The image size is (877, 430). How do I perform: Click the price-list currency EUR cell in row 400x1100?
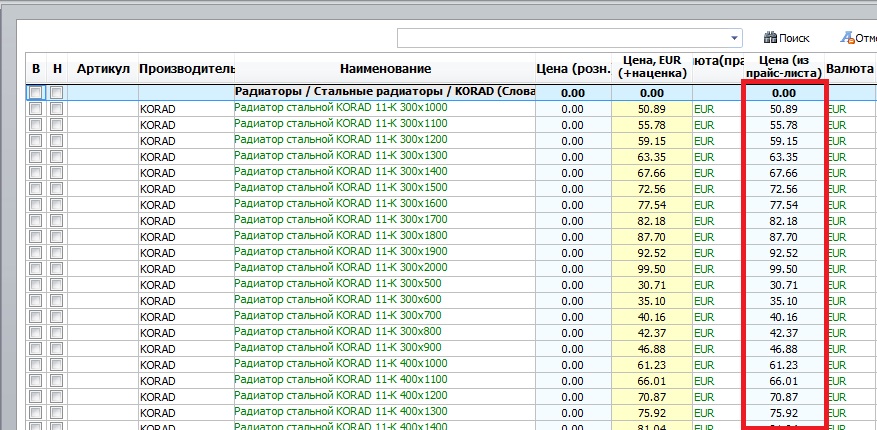point(717,381)
